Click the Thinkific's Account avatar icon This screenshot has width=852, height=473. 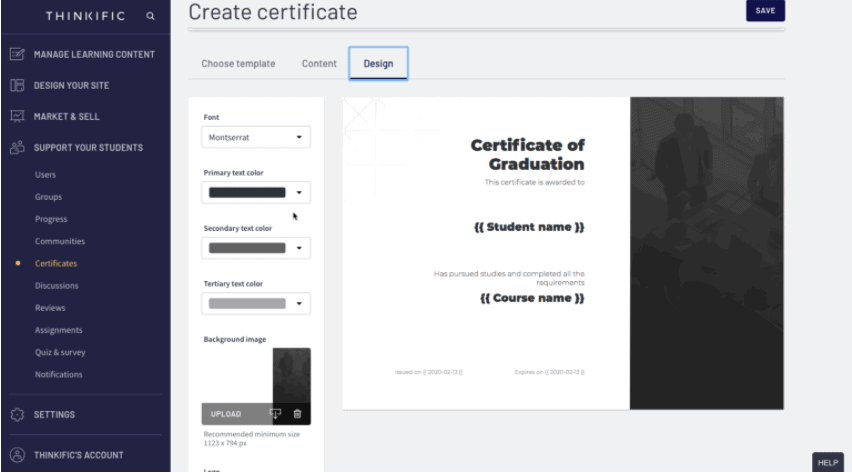tap(17, 455)
